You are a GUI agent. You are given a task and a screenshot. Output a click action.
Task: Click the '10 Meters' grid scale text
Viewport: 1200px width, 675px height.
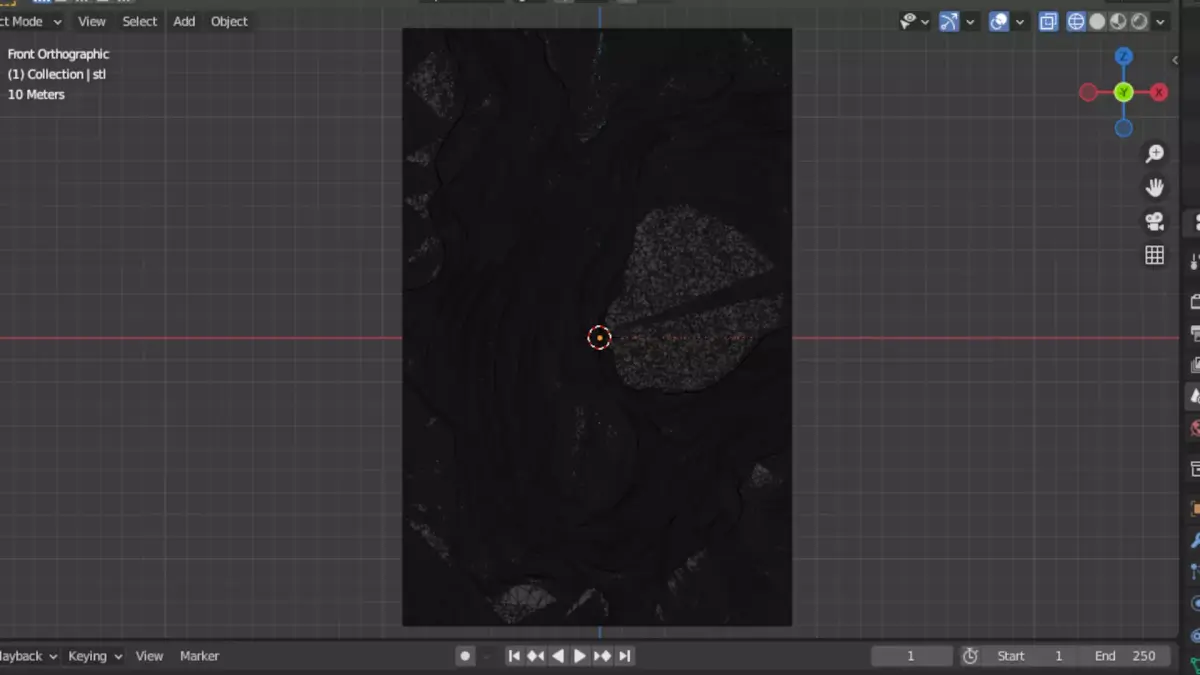click(x=36, y=94)
